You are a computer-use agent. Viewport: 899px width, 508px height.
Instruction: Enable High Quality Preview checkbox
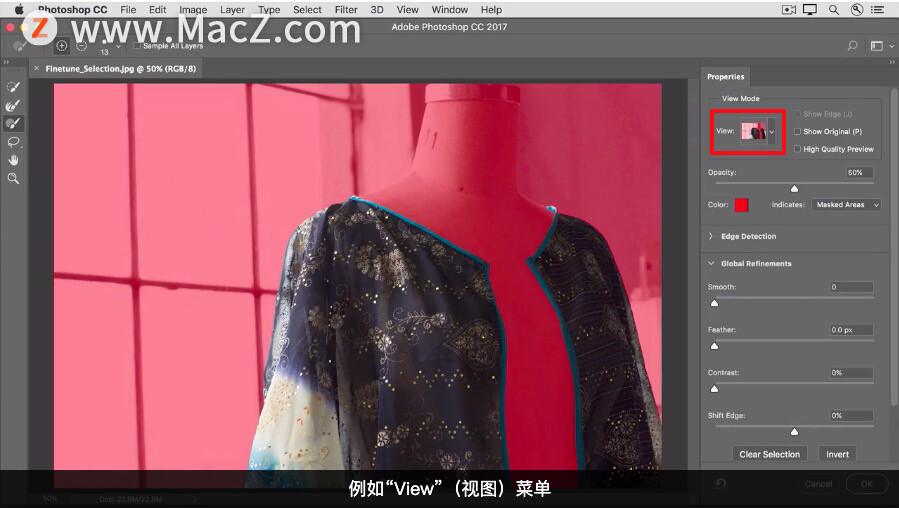(x=797, y=149)
